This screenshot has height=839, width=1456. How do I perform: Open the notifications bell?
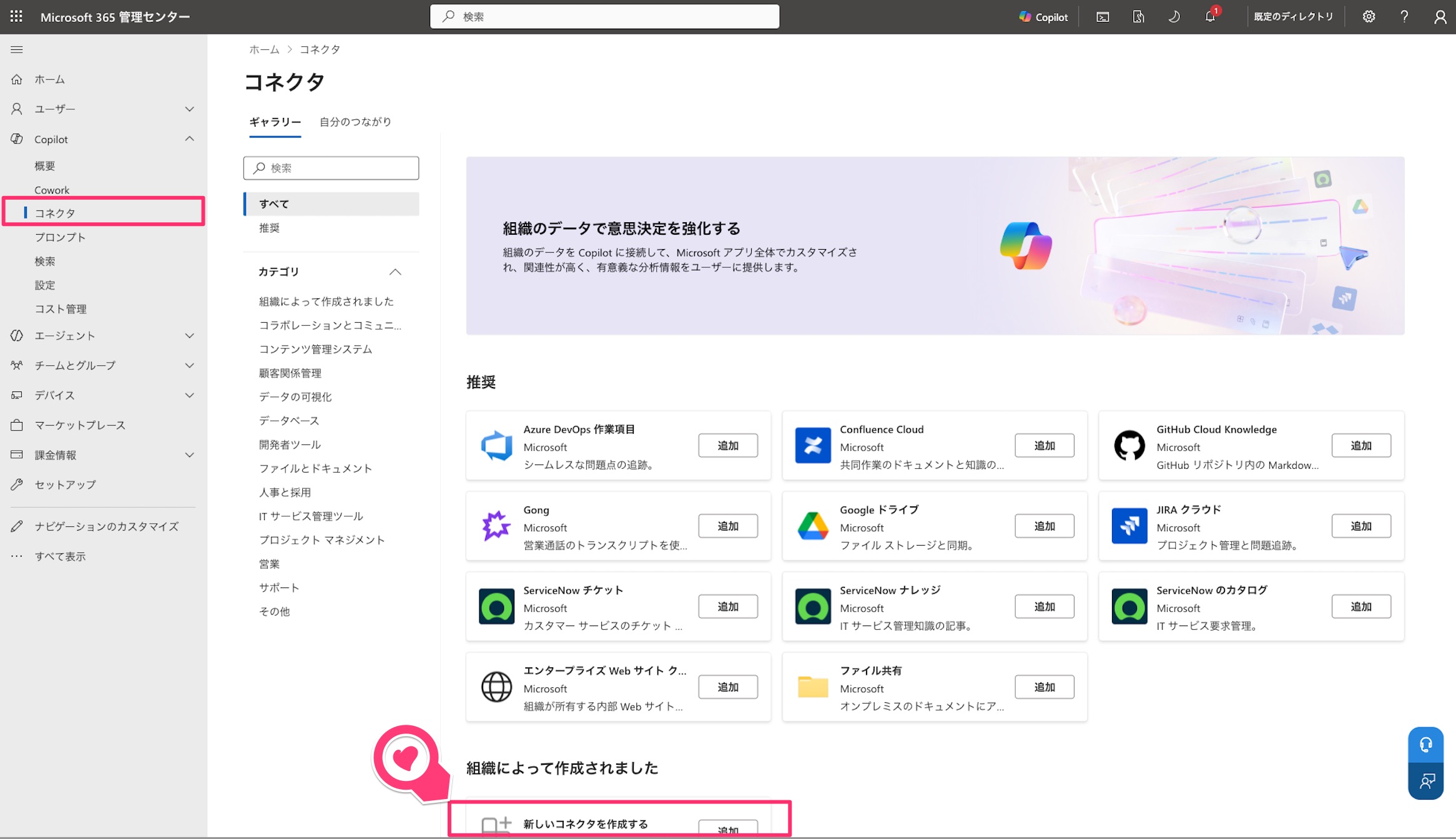coord(1211,17)
